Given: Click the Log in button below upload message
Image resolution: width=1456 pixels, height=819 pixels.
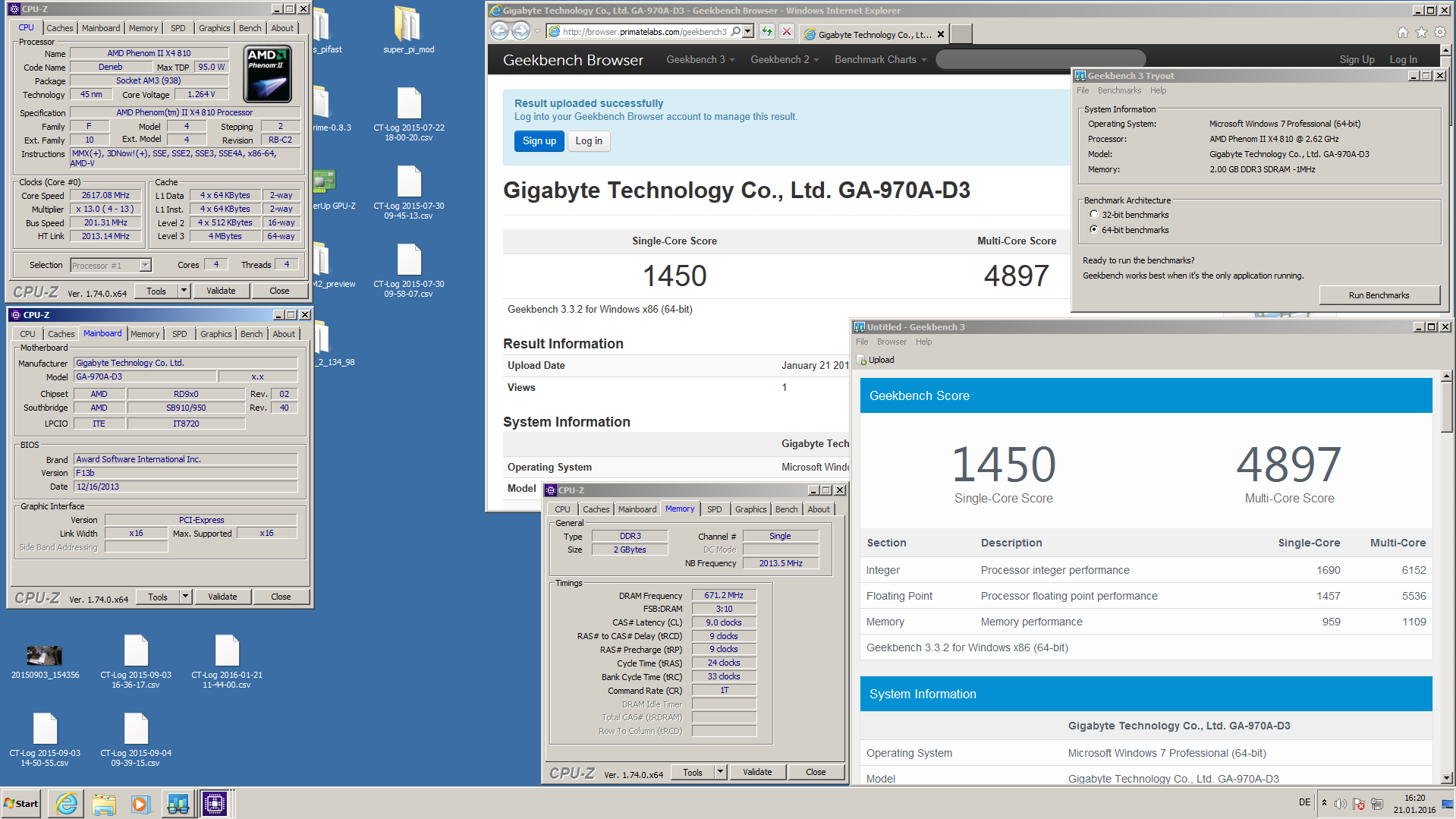Looking at the screenshot, I should pyautogui.click(x=589, y=140).
